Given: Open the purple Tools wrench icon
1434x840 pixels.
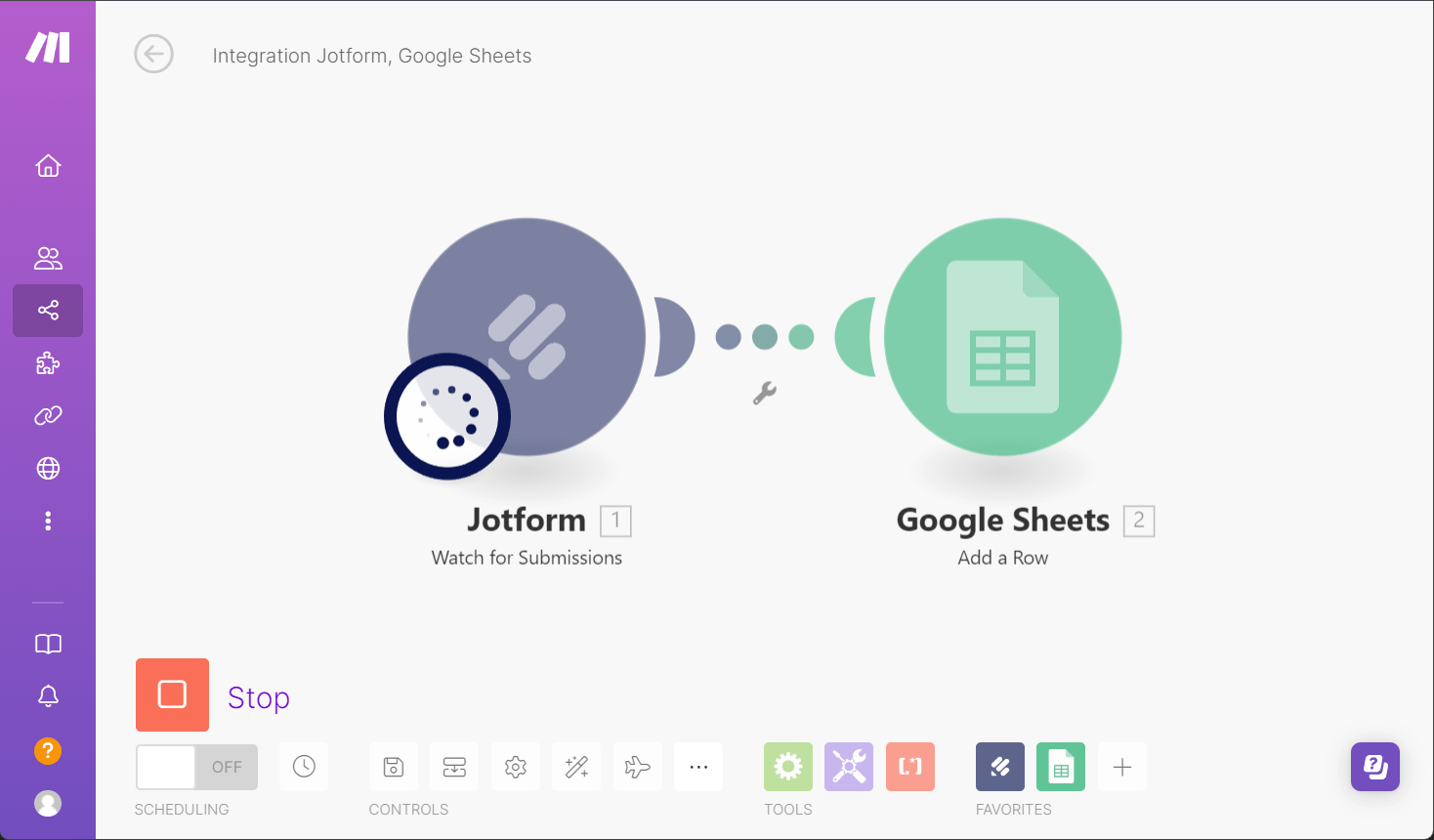Looking at the screenshot, I should [x=849, y=767].
